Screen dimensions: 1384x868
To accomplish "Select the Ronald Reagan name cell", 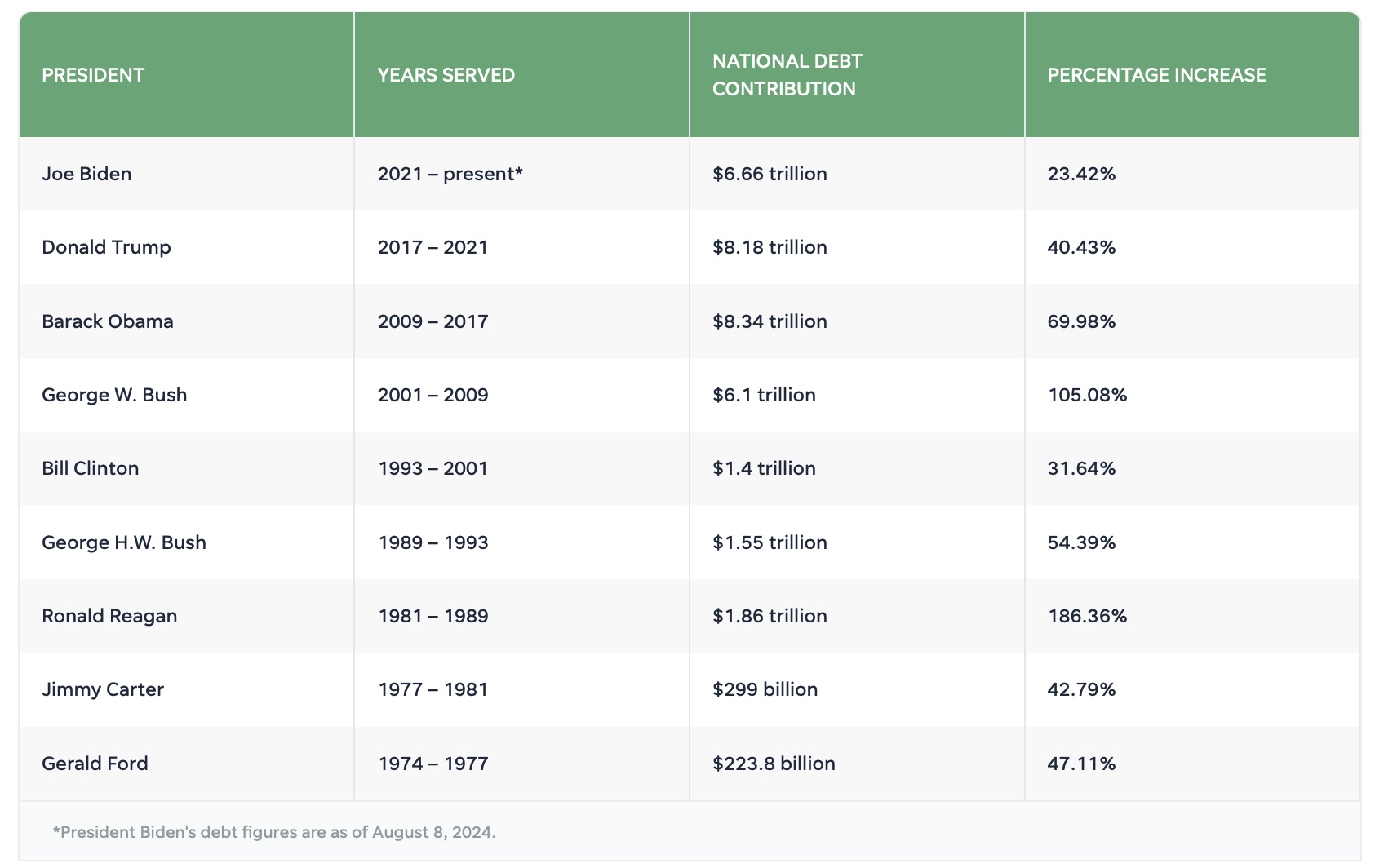I will [x=109, y=616].
